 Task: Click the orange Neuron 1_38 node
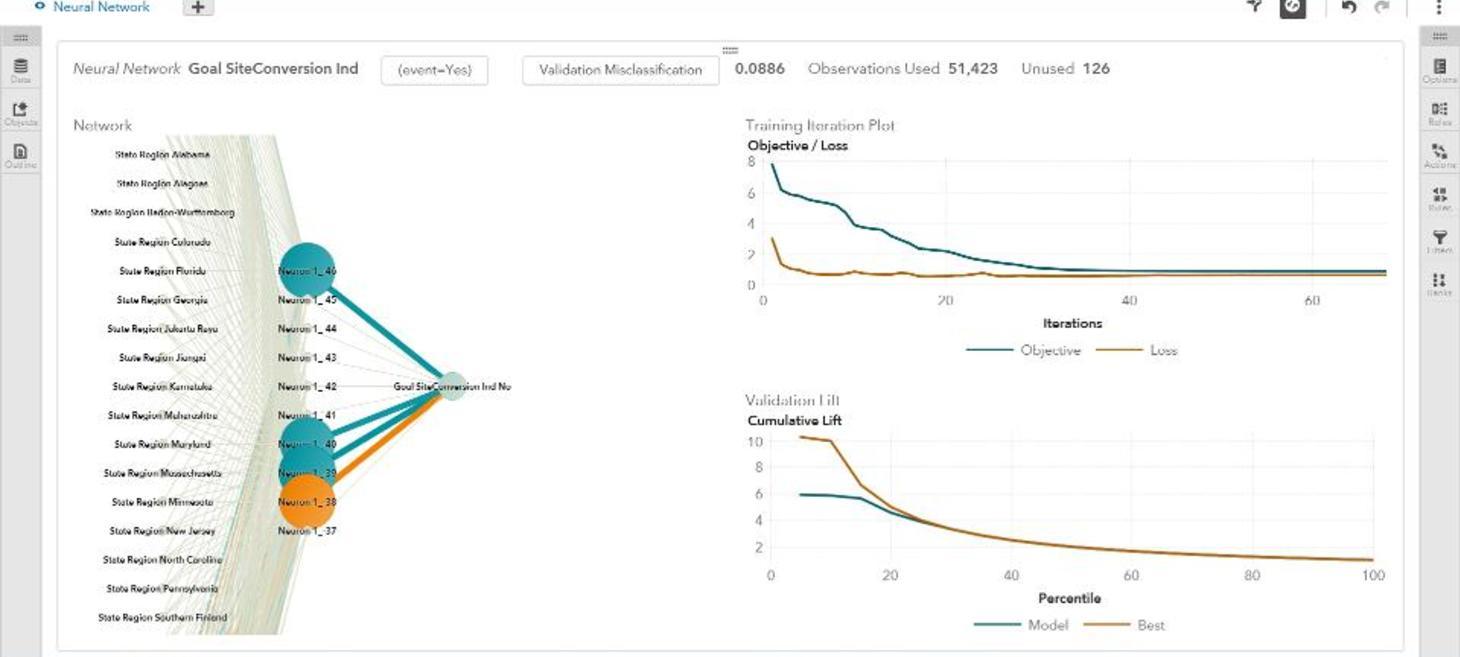tap(307, 501)
